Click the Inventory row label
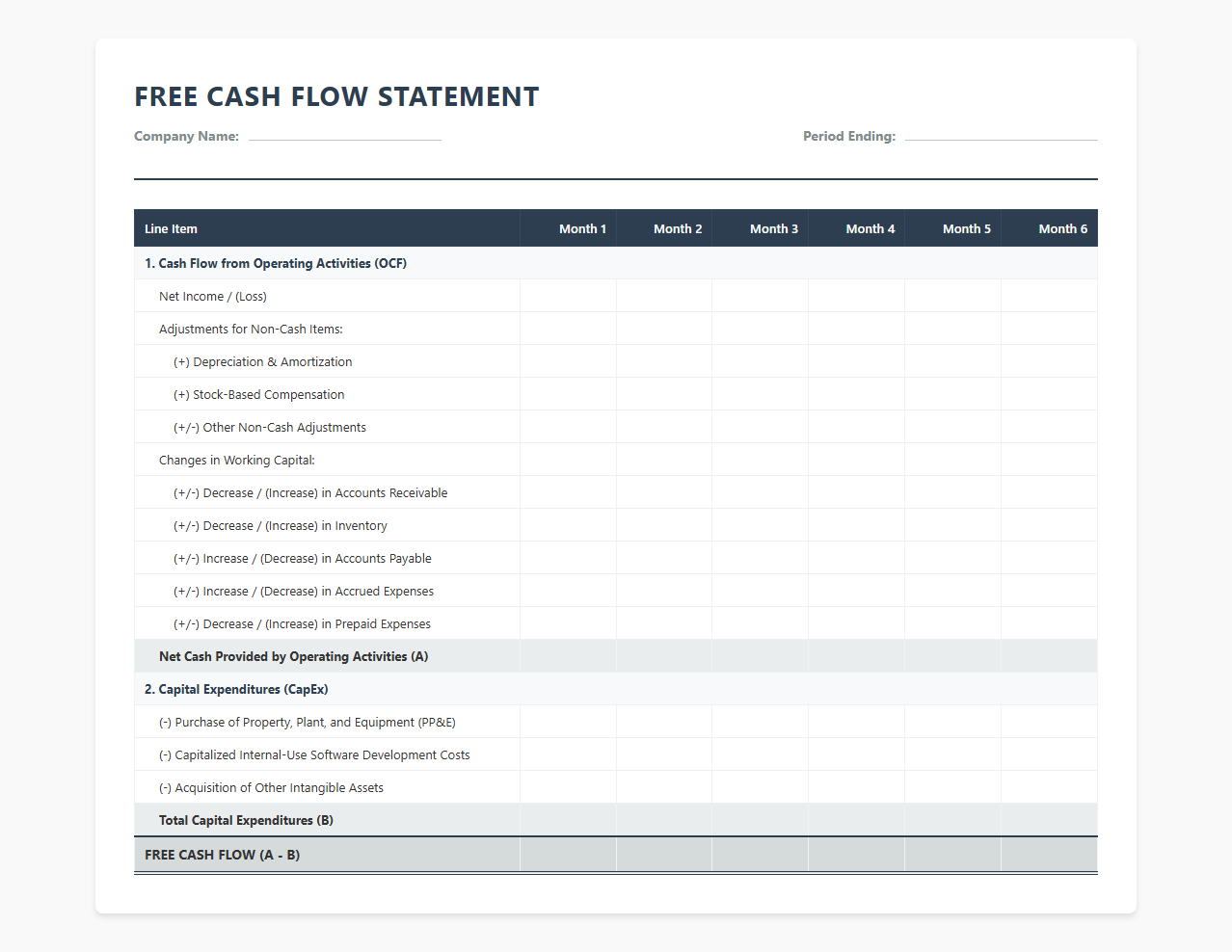This screenshot has height=952, width=1232. click(x=281, y=525)
